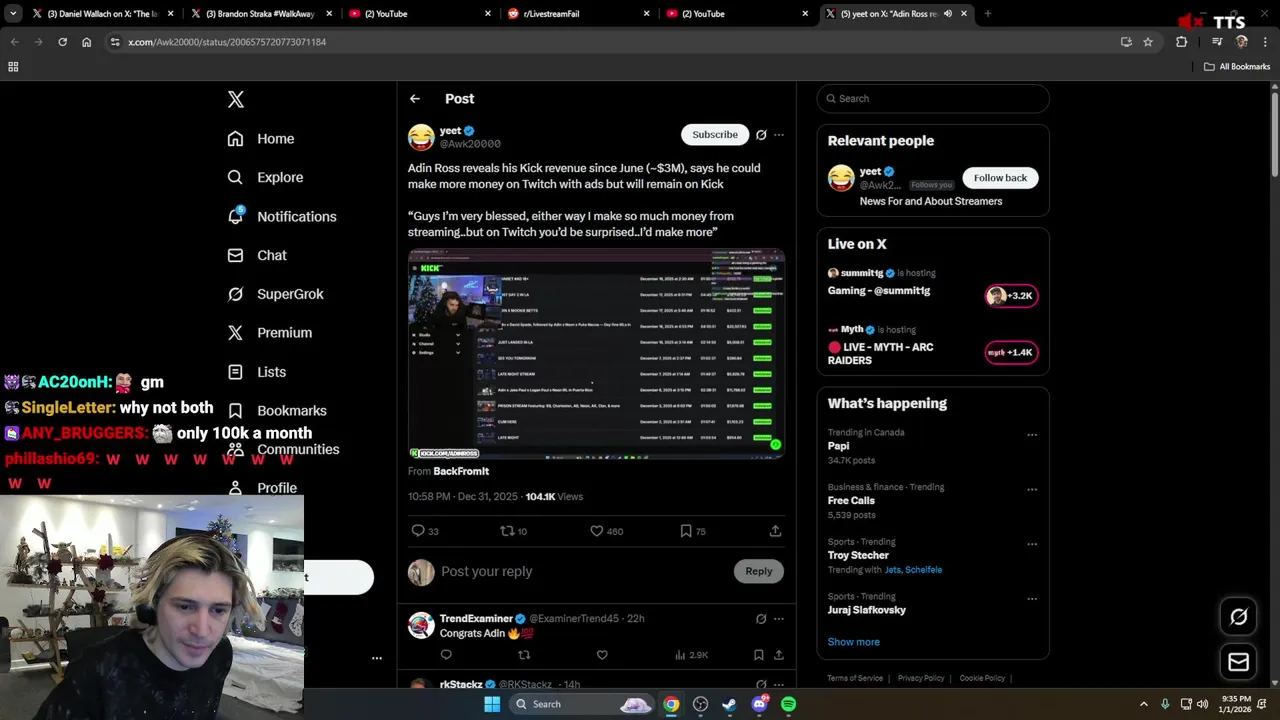
Task: Open more options on yeet's post
Action: [x=779, y=135]
